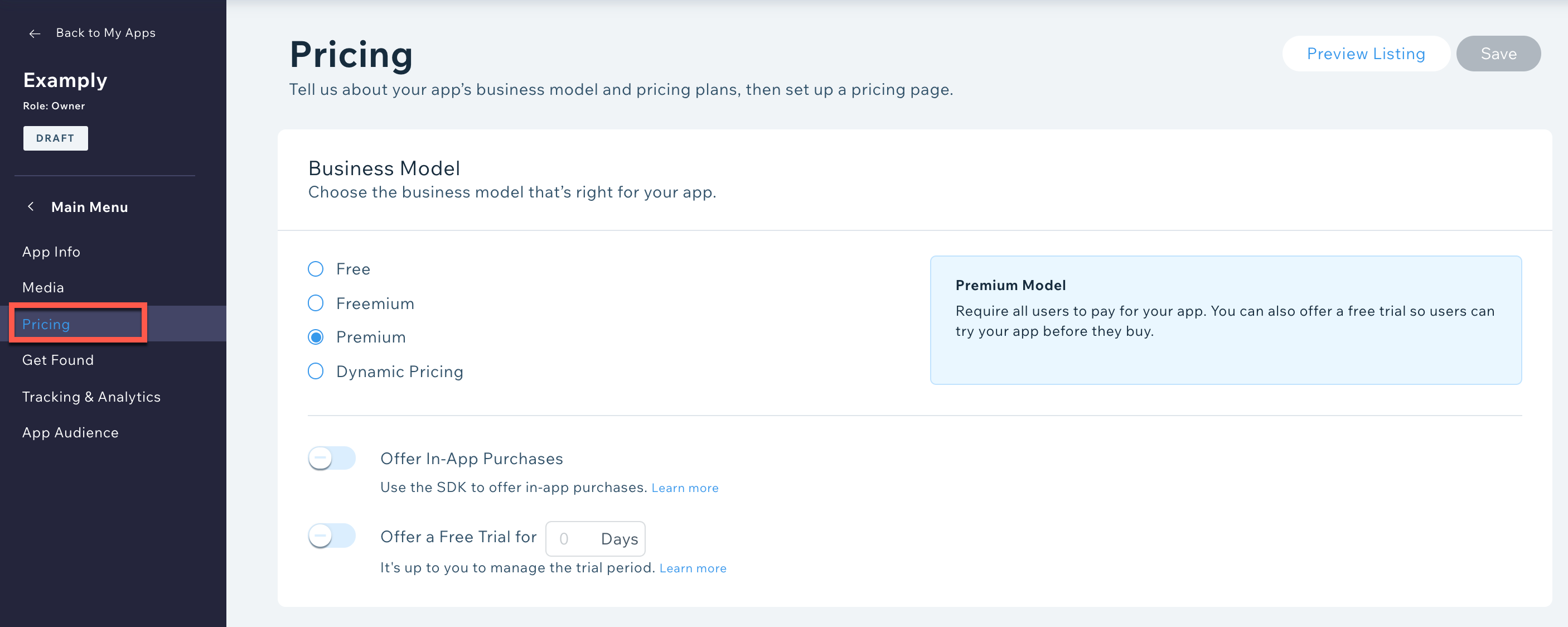Click the Main Menu chevron icon
This screenshot has height=627, width=1568.
(31, 207)
